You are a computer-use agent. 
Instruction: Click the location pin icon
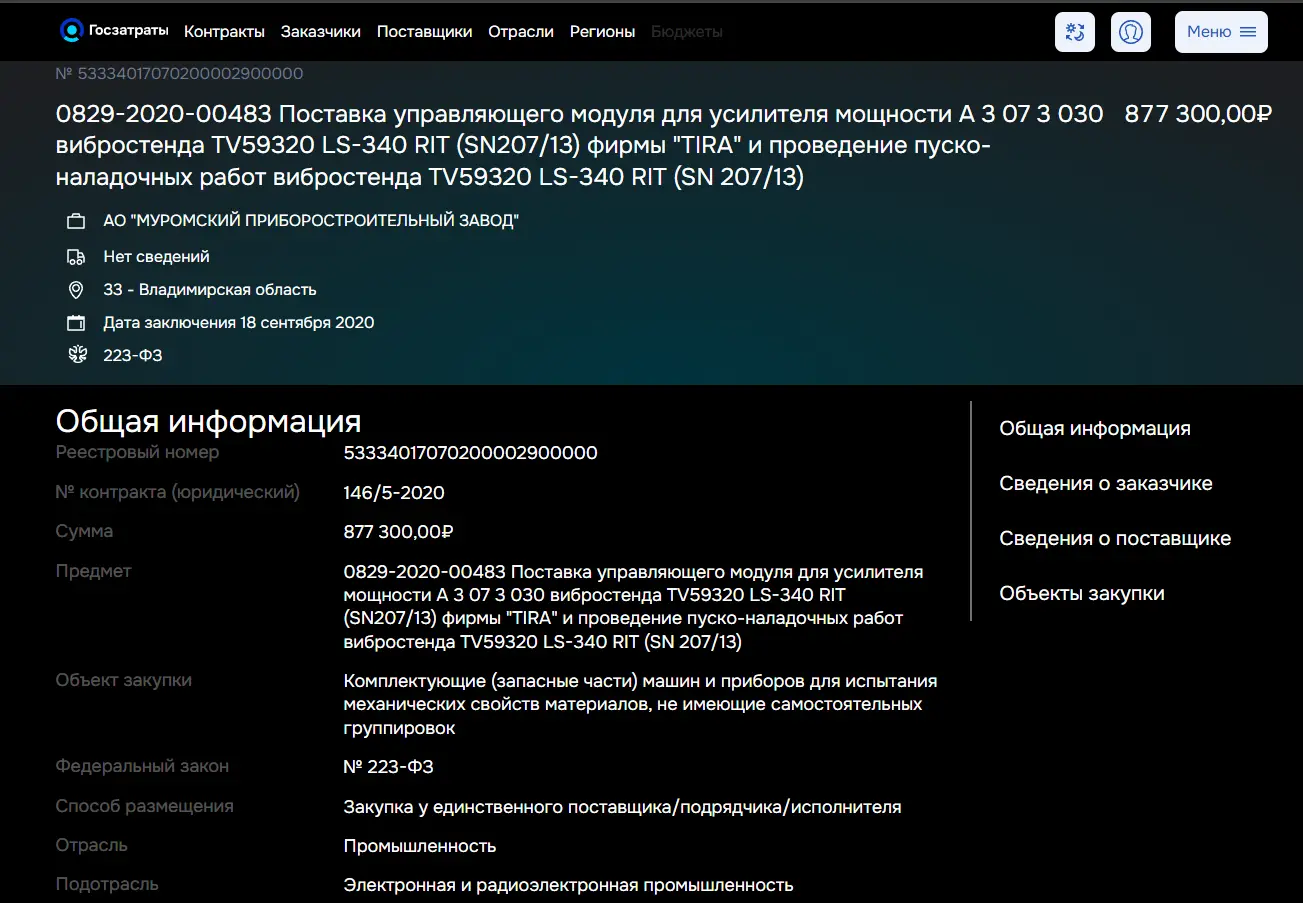pyautogui.click(x=76, y=290)
